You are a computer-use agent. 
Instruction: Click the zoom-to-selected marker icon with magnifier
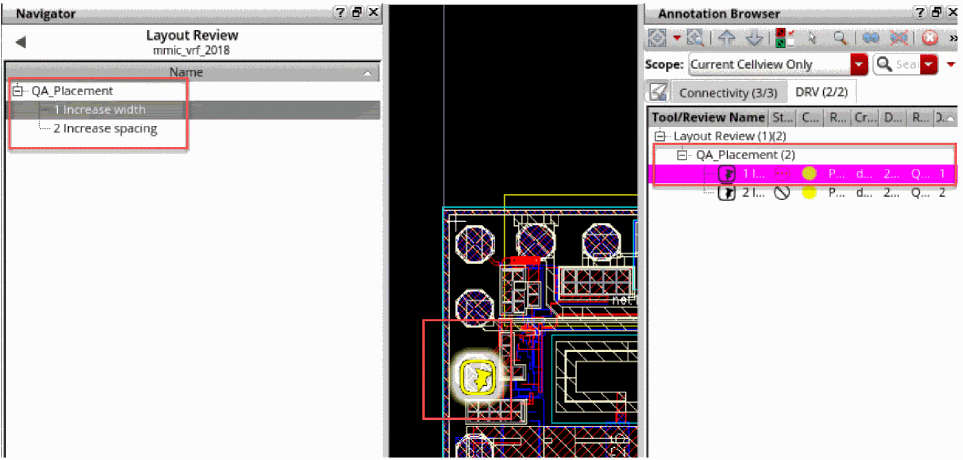tap(695, 38)
